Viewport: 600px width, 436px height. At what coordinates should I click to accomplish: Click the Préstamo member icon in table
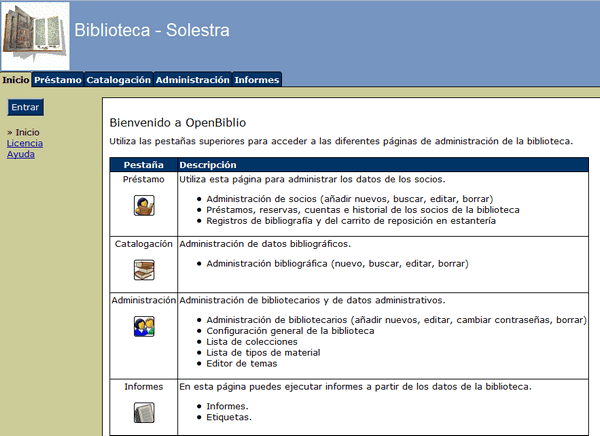pos(144,206)
